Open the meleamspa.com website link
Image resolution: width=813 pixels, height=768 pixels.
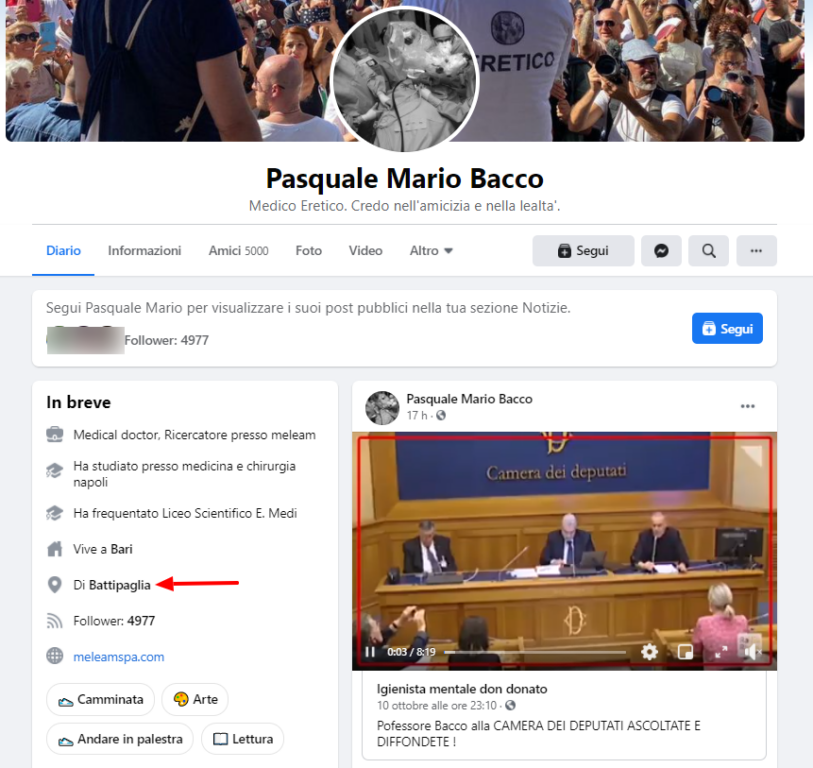[119, 657]
